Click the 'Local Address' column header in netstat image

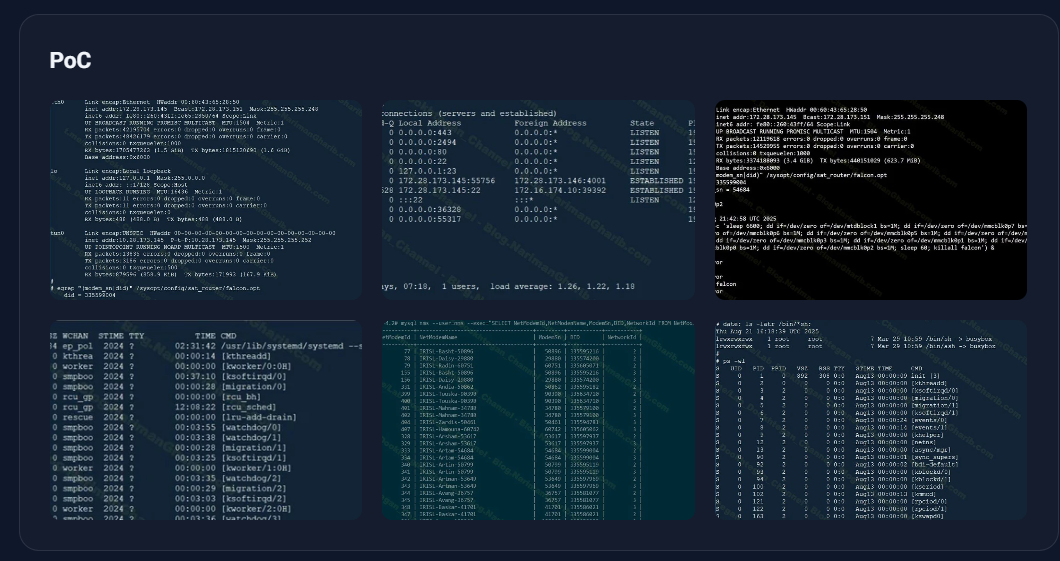(429, 124)
